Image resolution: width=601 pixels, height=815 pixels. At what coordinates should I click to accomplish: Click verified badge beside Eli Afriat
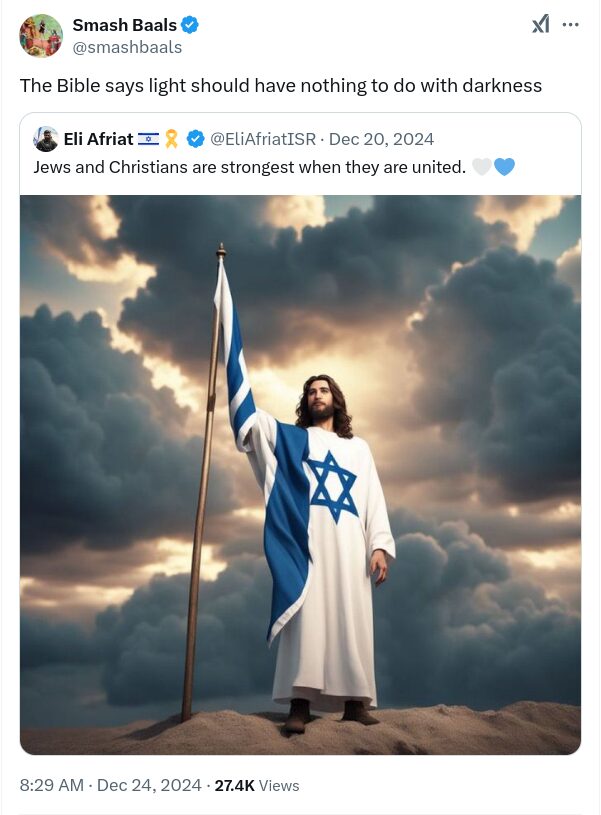[196, 139]
